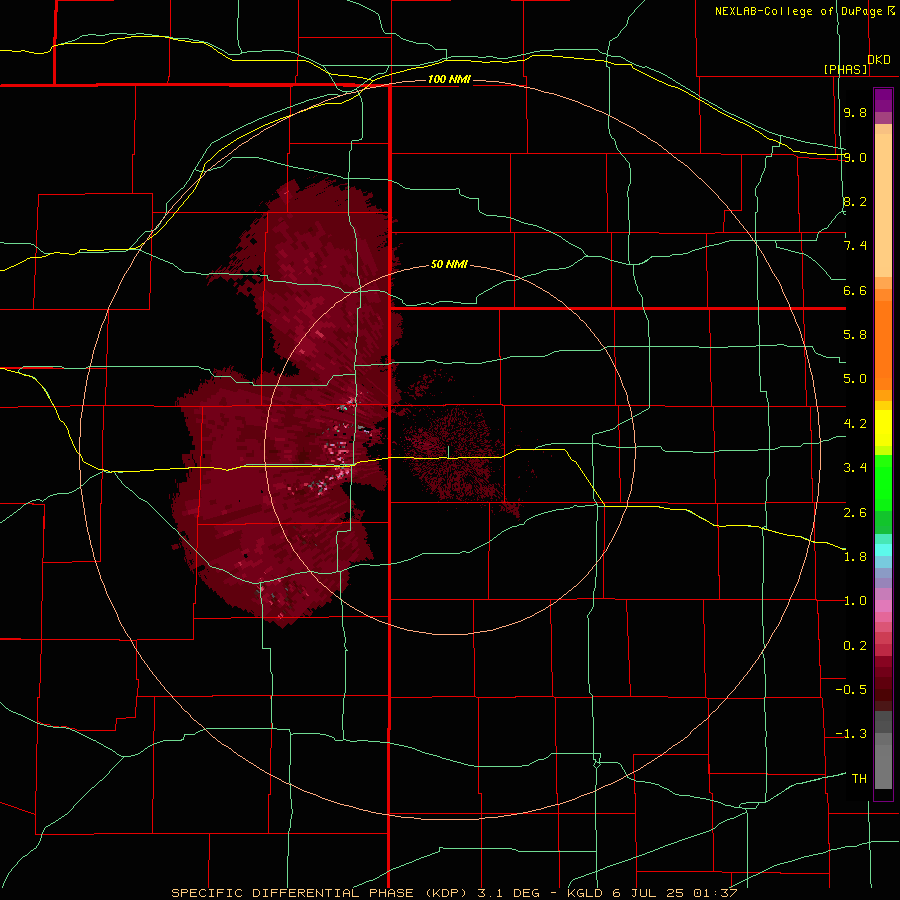The image size is (900, 900).
Task: Click the 5.8 scale value
Action: coord(855,335)
